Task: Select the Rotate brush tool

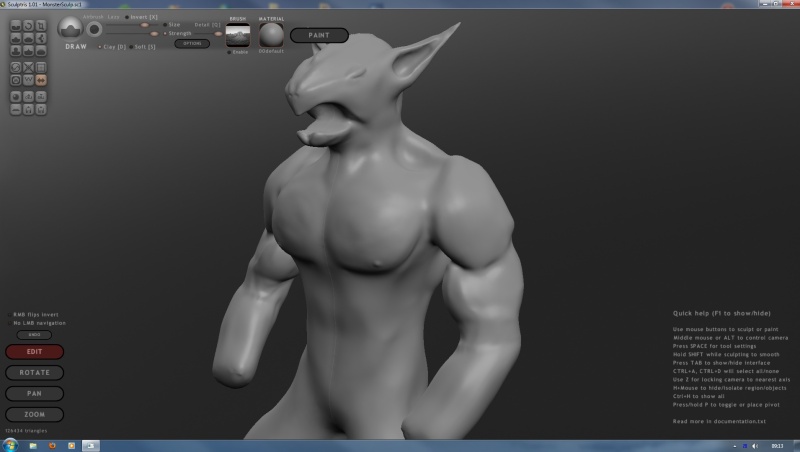Action: tap(29, 24)
